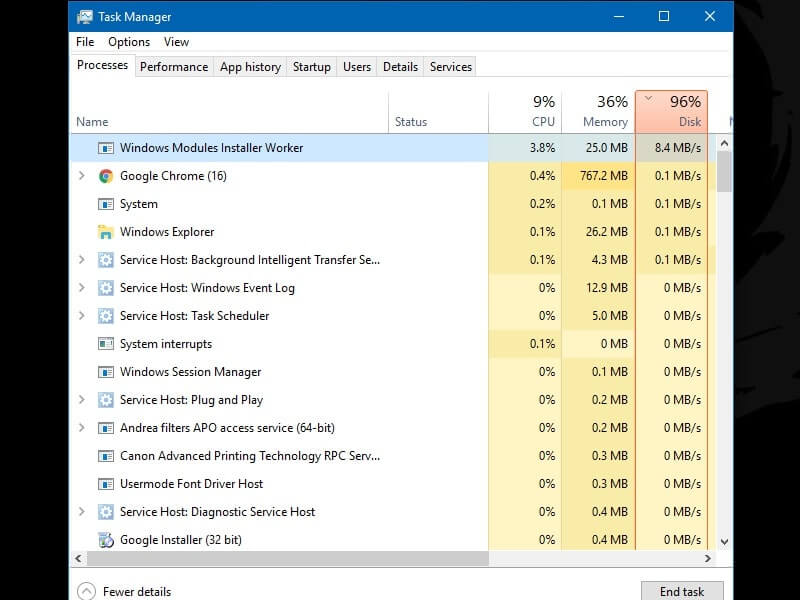Click the Windows Session Manager icon

[x=106, y=372]
